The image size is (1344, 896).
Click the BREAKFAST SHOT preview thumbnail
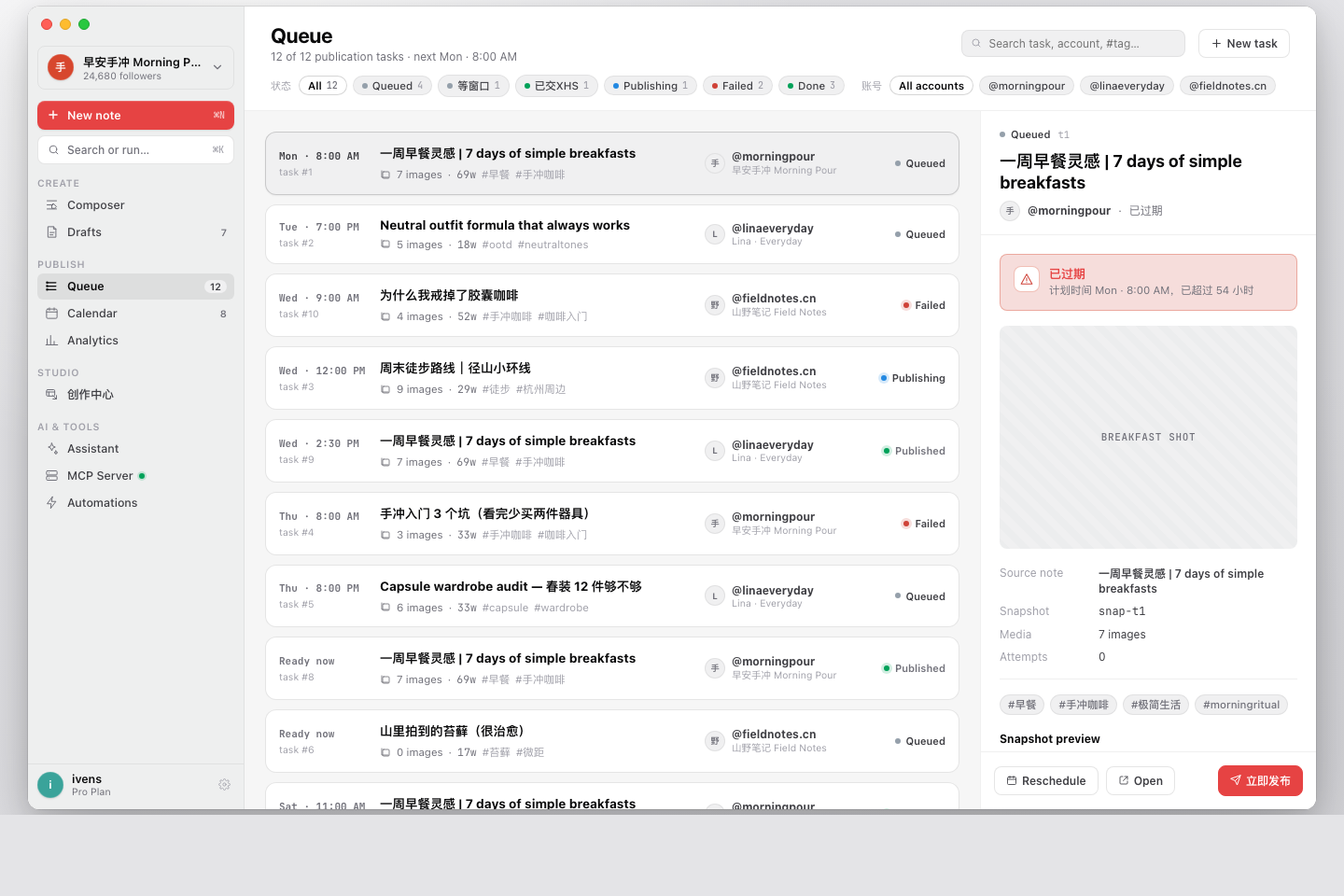point(1148,437)
